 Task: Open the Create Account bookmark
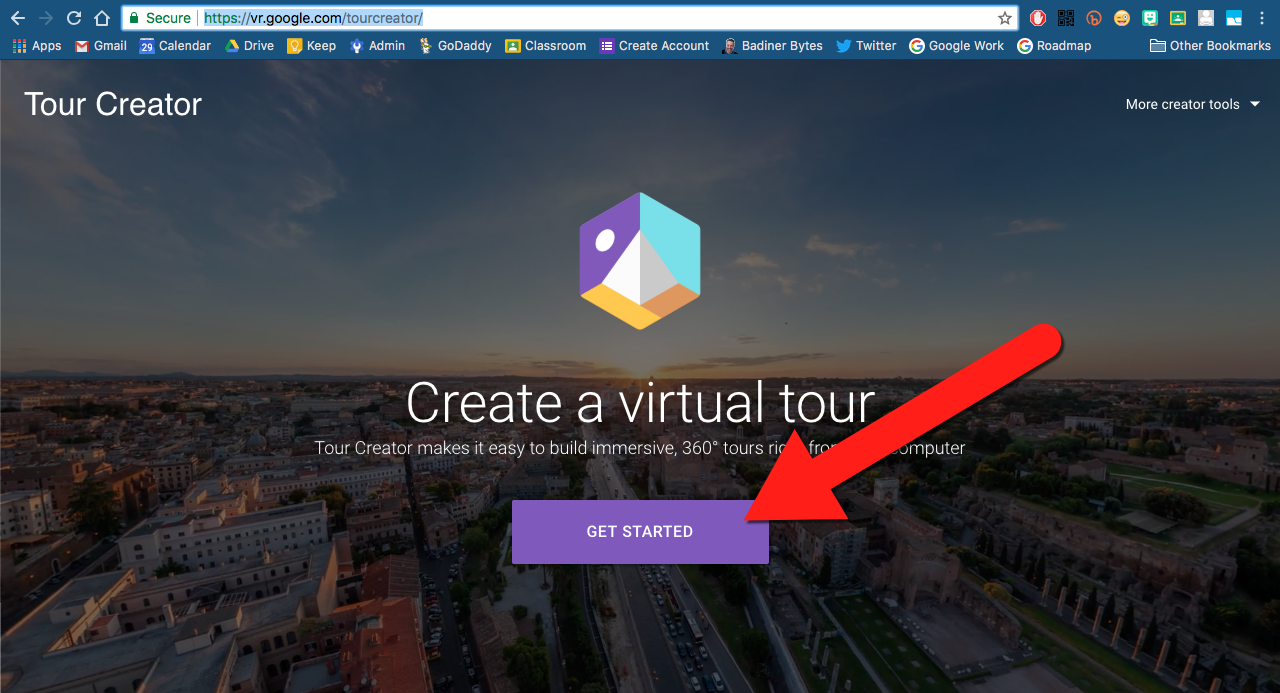pyautogui.click(x=654, y=46)
